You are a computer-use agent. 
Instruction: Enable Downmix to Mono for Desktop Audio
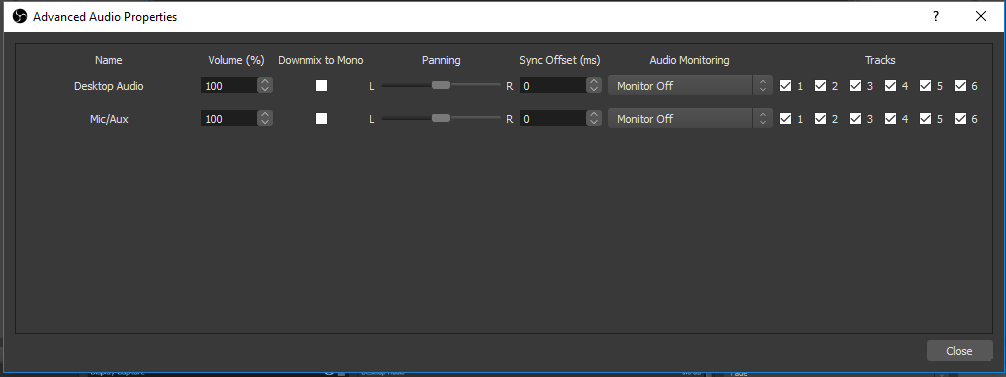coord(321,85)
